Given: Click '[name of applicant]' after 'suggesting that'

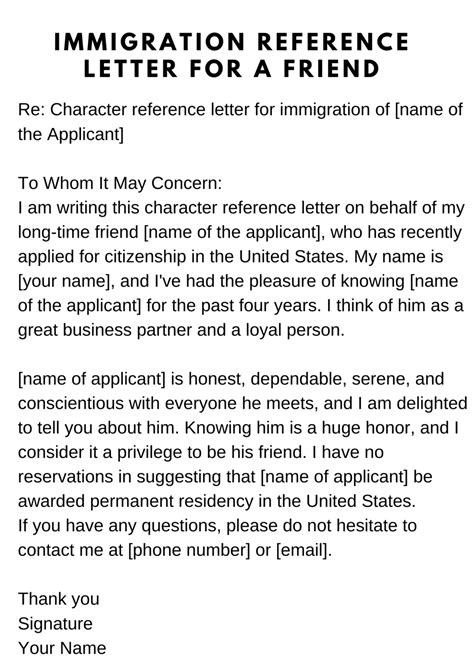Looking at the screenshot, I should (x=334, y=477).
